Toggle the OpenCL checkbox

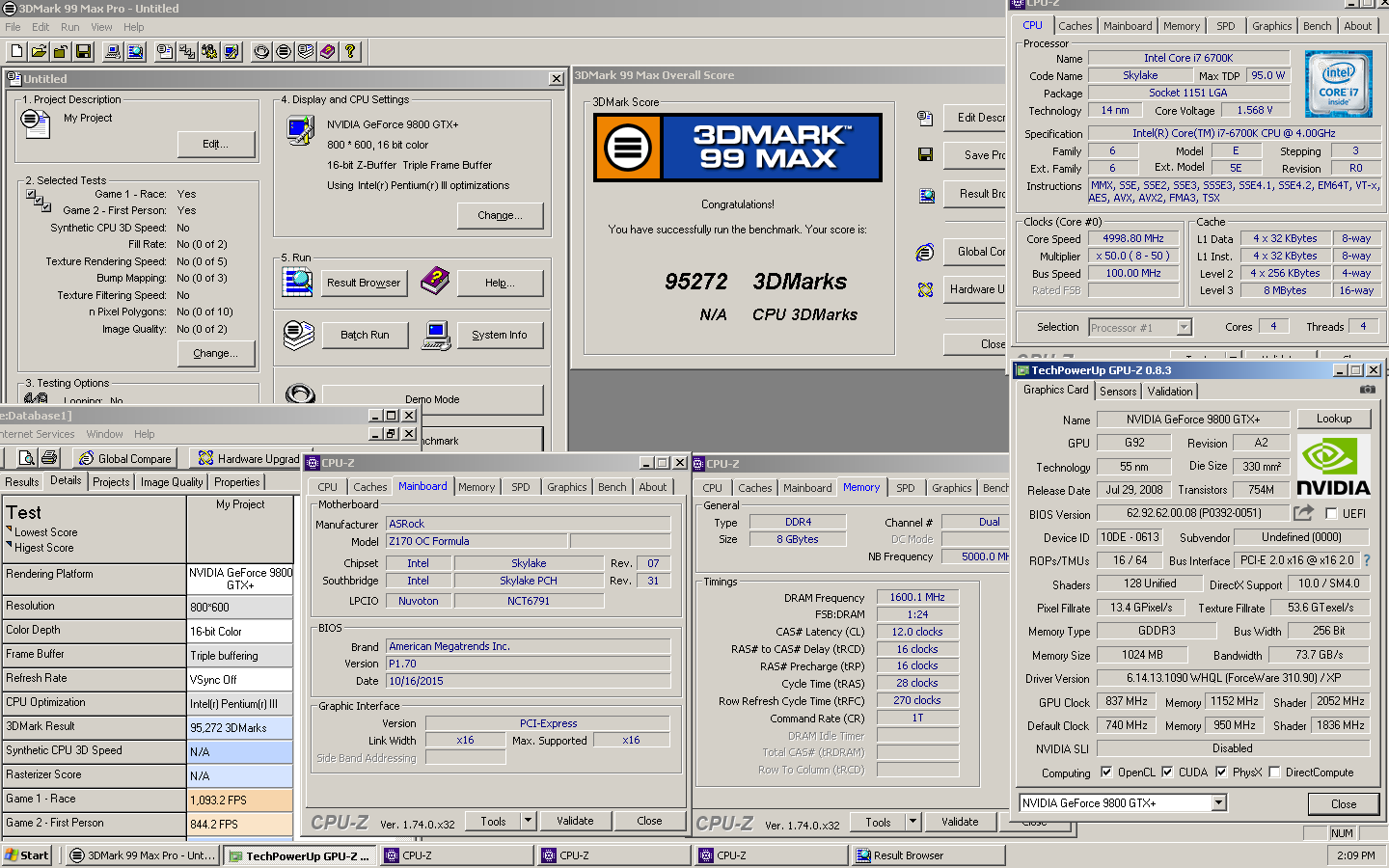(1106, 773)
